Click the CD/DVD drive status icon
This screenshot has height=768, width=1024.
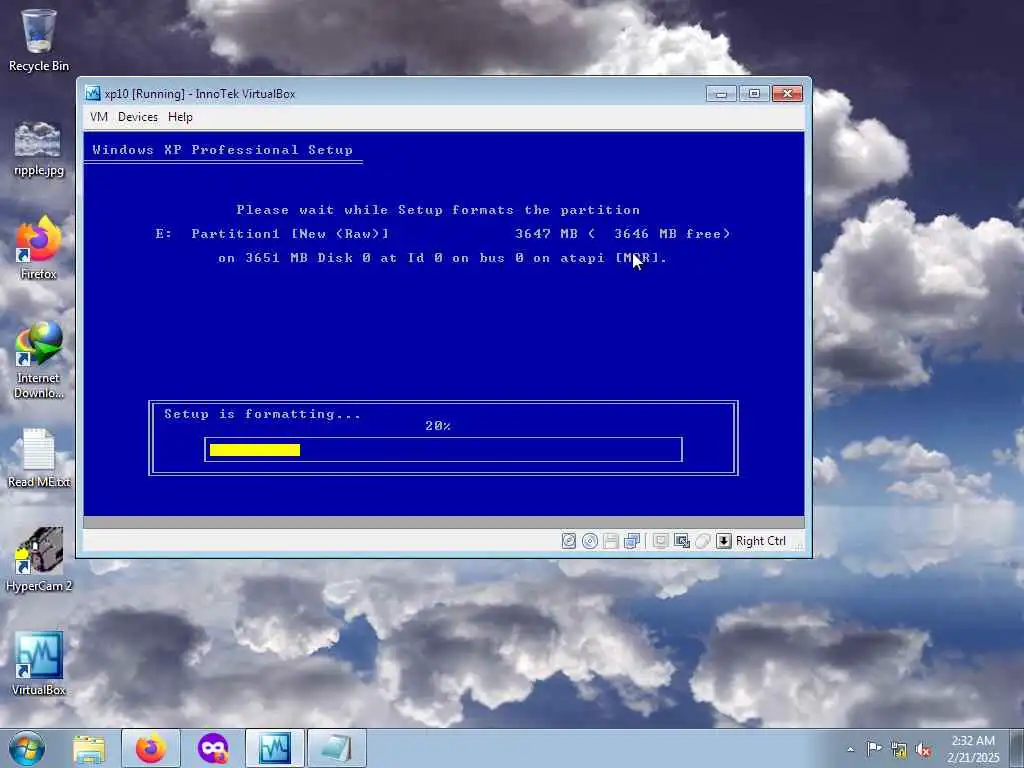pos(590,541)
